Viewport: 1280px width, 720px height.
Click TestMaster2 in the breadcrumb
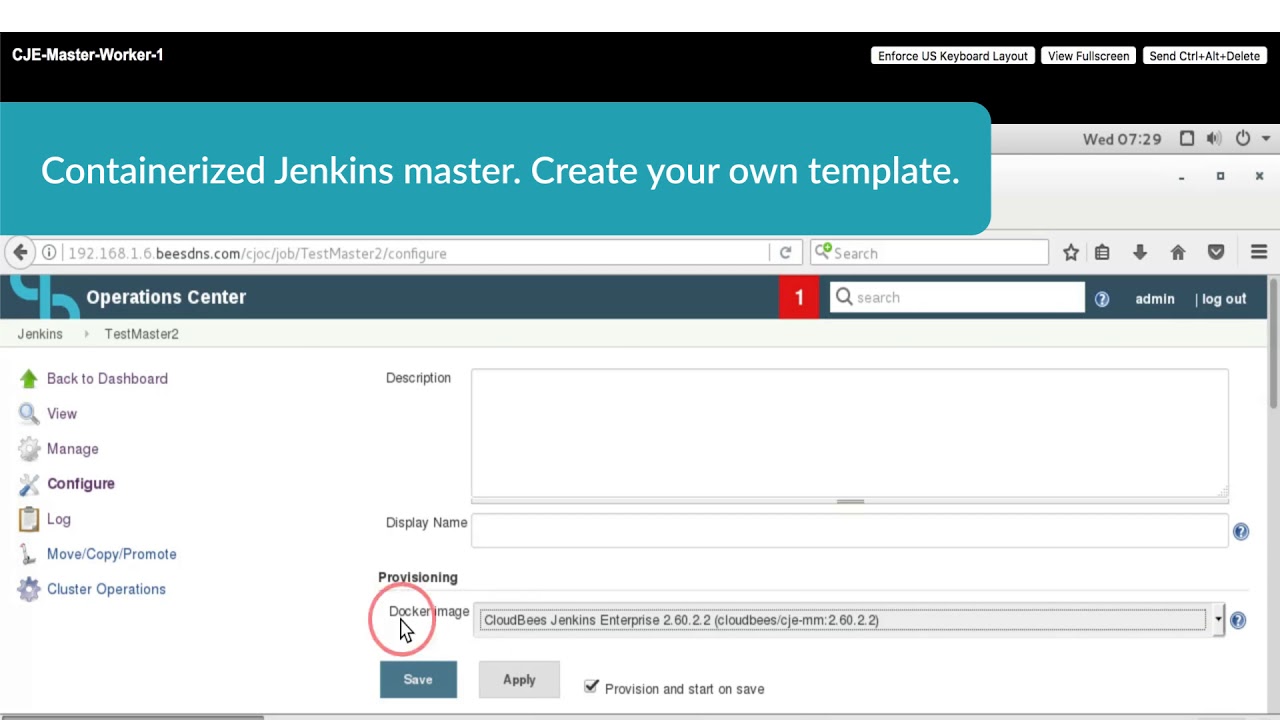click(x=142, y=334)
